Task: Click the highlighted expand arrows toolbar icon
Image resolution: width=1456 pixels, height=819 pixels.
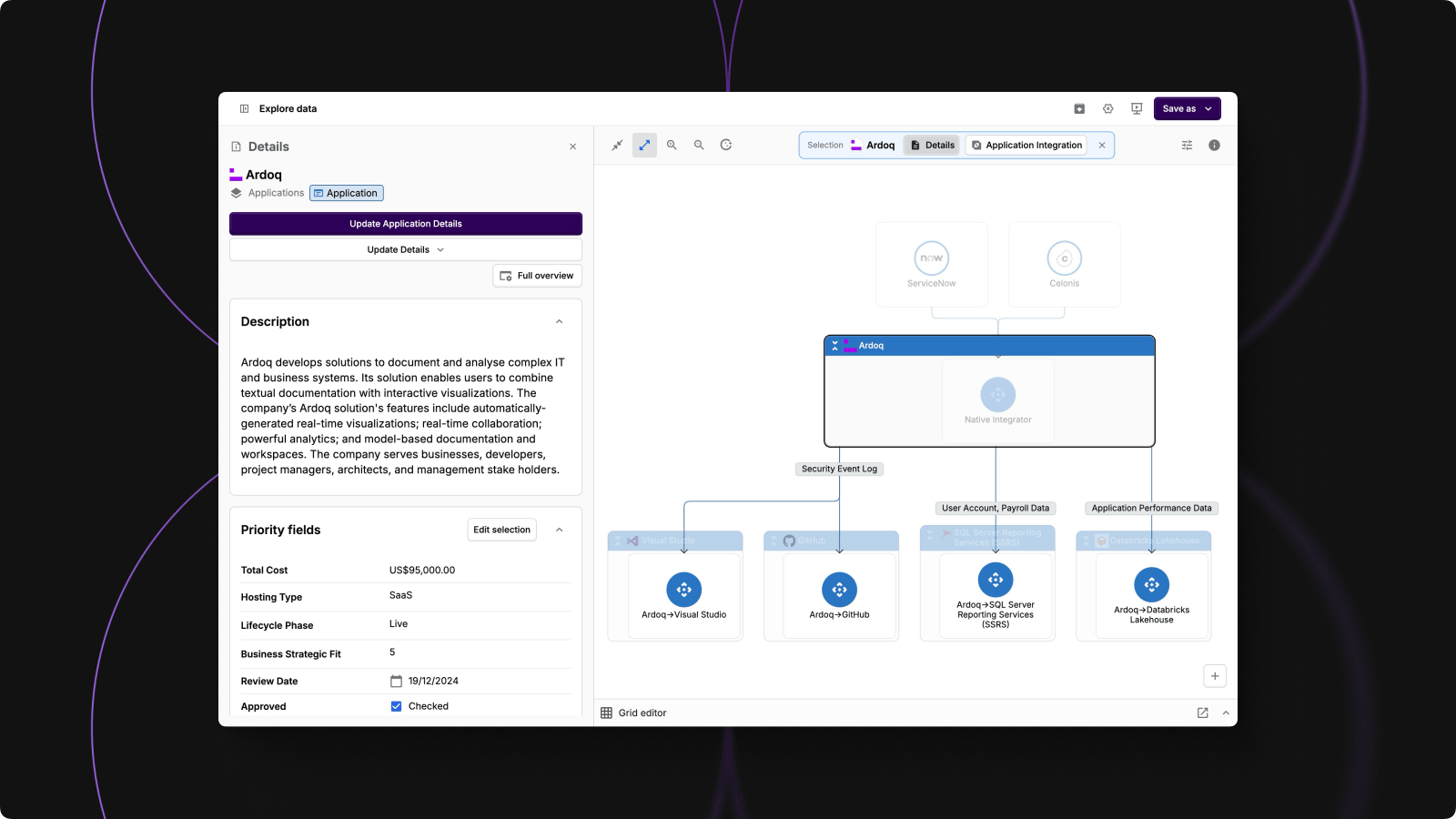Action: click(x=644, y=145)
